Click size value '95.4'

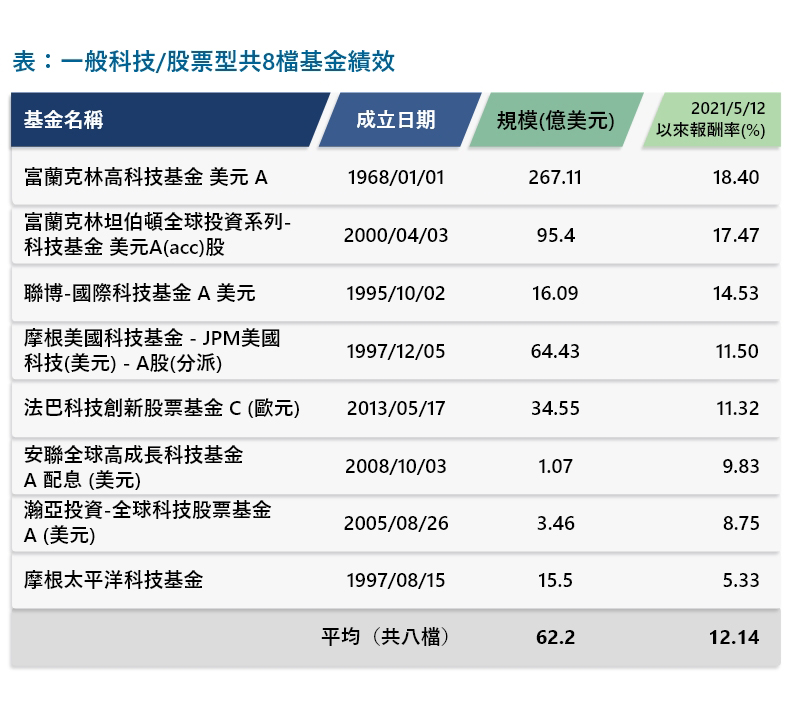(556, 236)
